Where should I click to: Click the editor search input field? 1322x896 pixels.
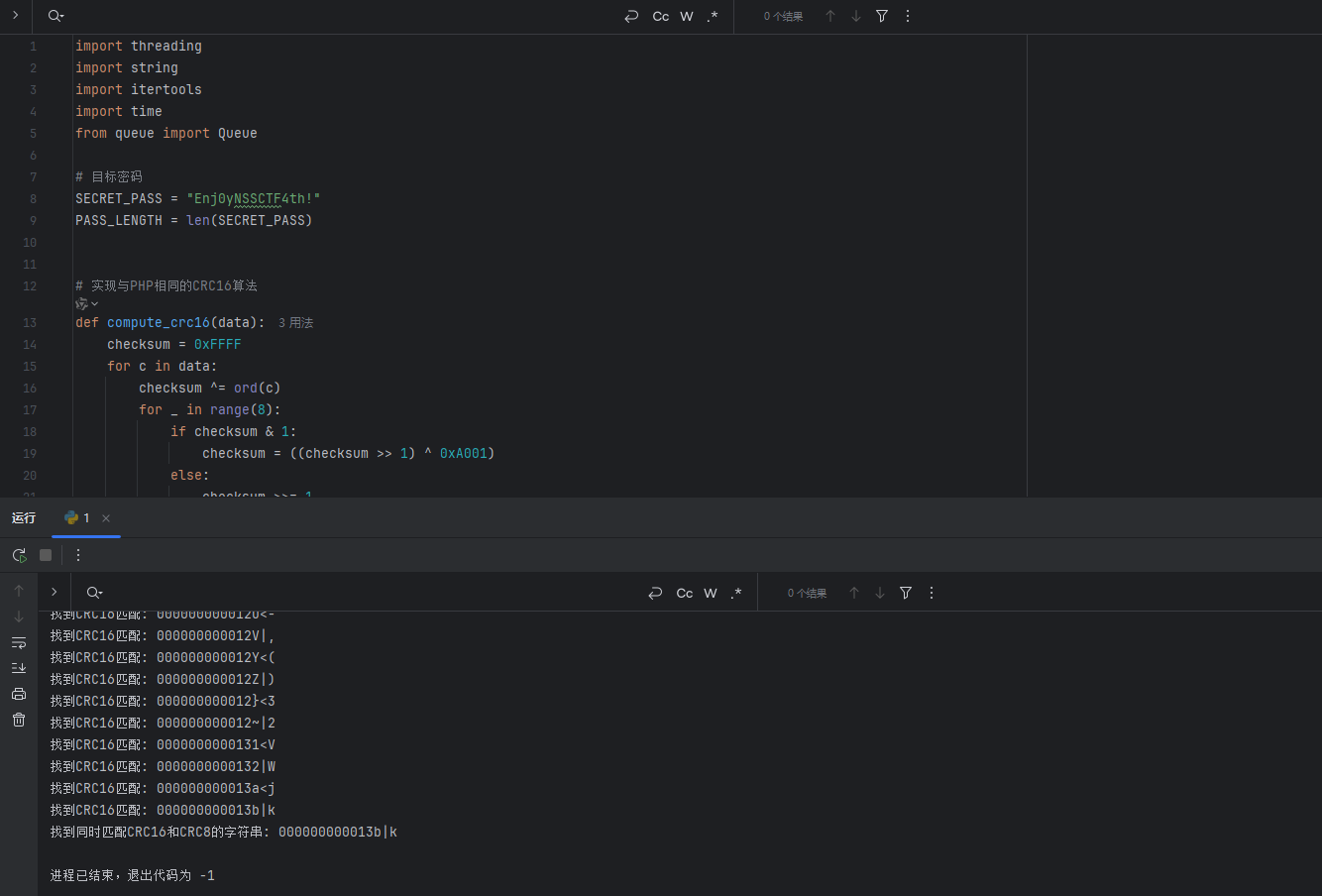coord(342,16)
